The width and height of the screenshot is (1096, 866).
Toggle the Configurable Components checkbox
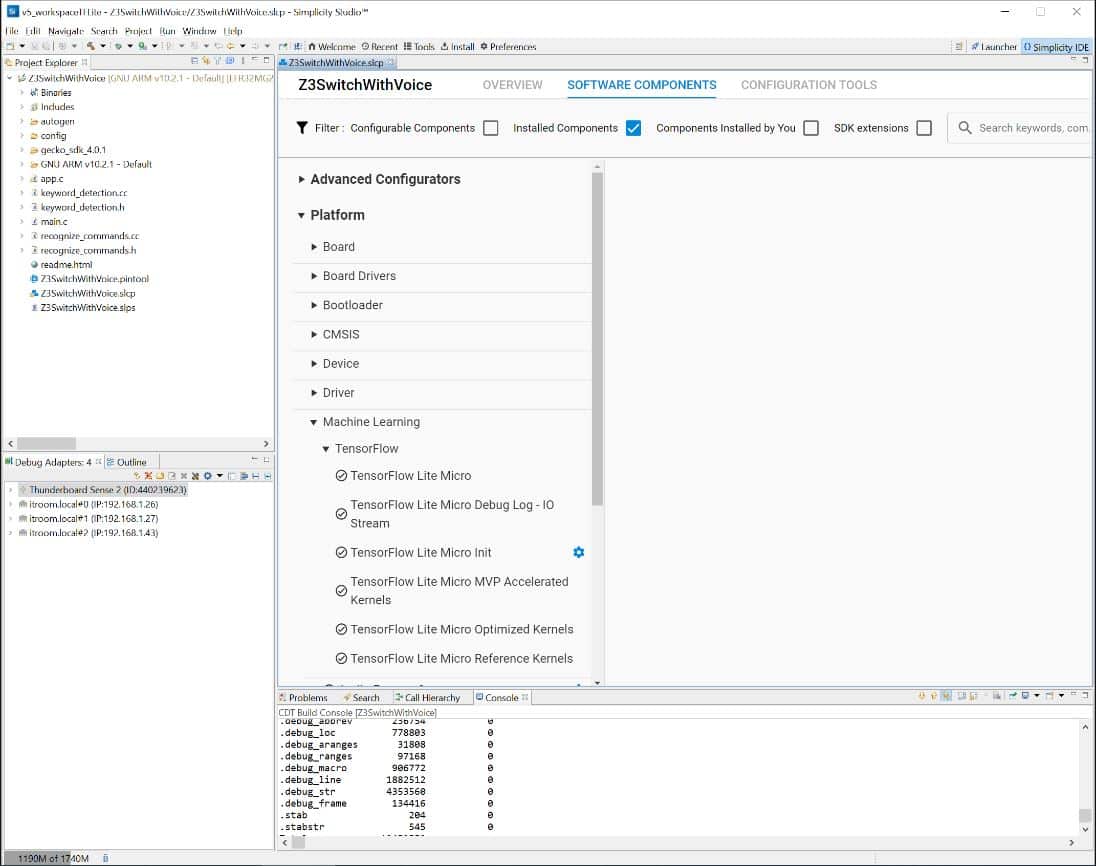491,128
